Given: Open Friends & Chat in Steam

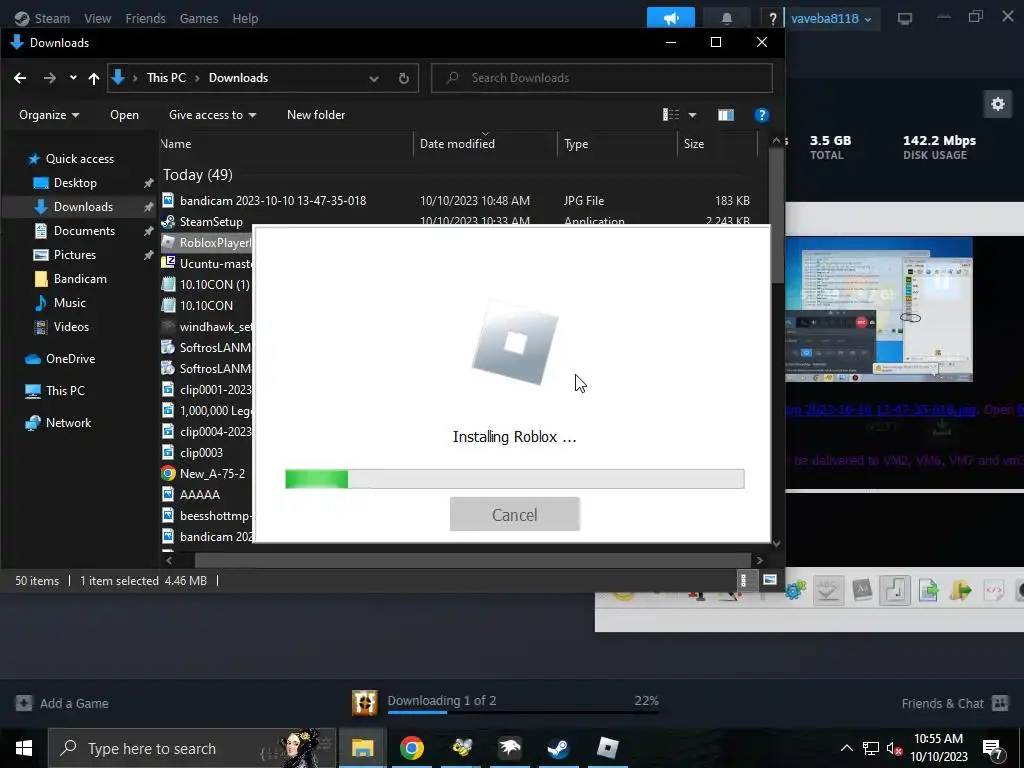Looking at the screenshot, I should click(x=955, y=703).
